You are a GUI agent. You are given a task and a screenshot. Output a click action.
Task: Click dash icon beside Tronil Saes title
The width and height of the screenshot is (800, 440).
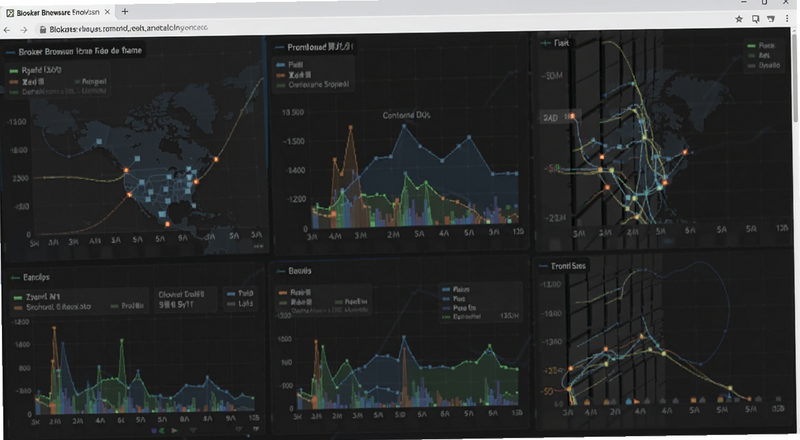543,266
